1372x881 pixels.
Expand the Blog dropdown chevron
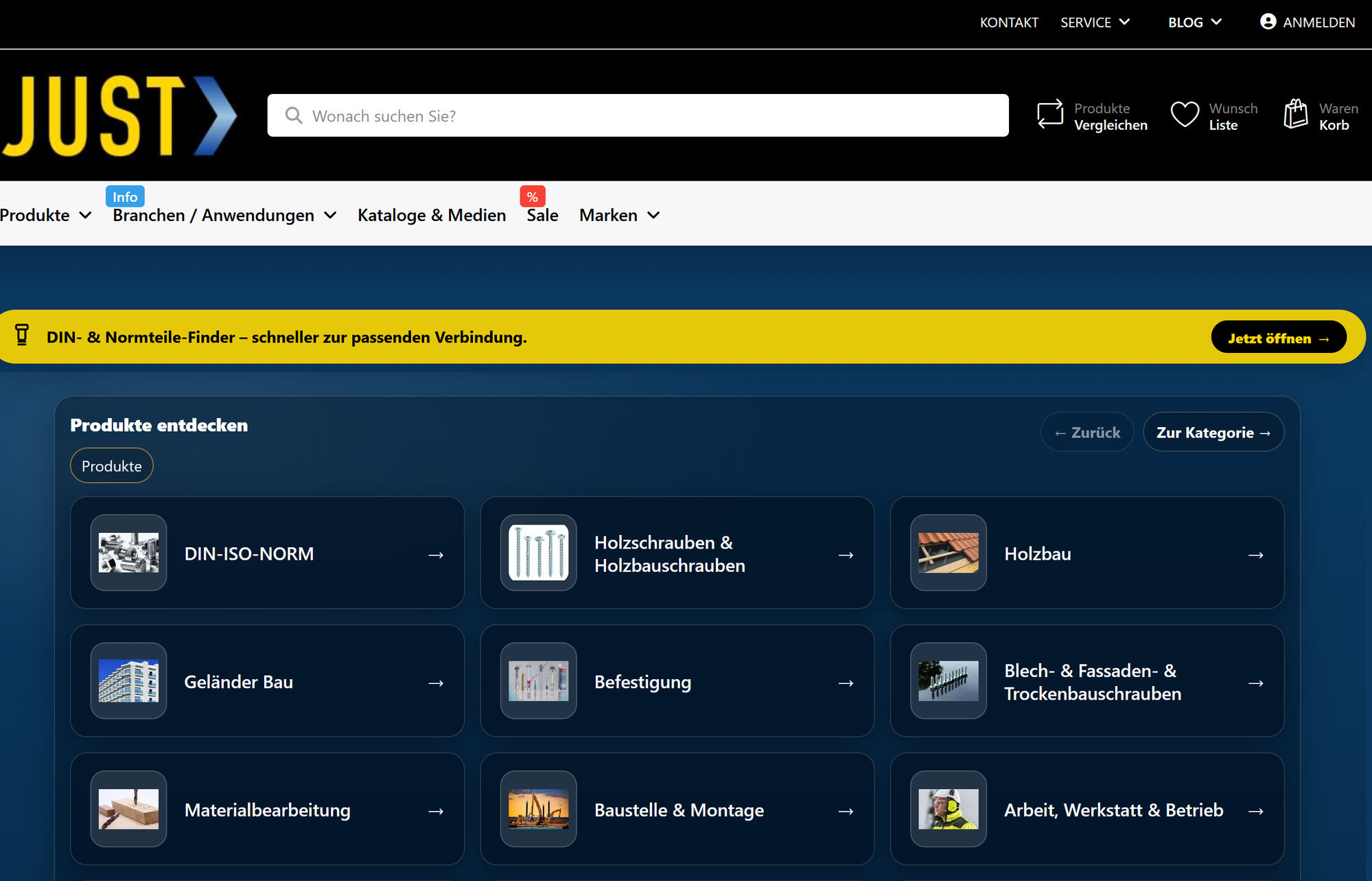tap(1217, 22)
